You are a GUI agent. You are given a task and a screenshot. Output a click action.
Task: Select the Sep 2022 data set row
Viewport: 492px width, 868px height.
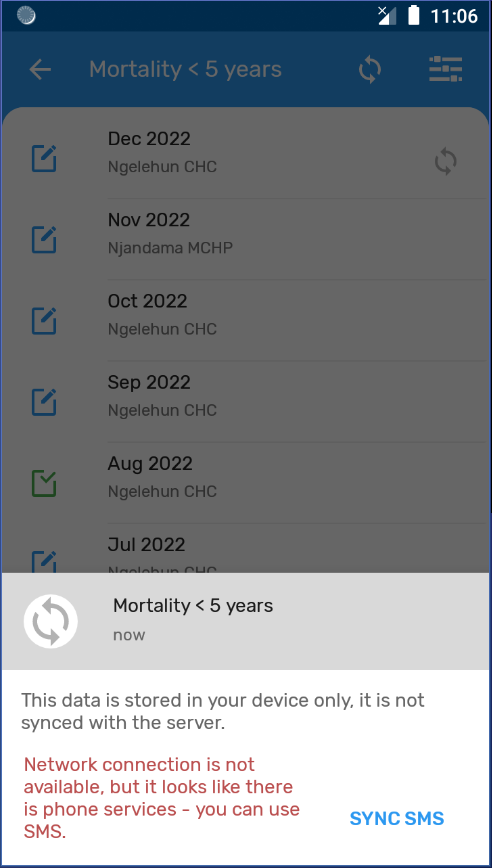246,402
